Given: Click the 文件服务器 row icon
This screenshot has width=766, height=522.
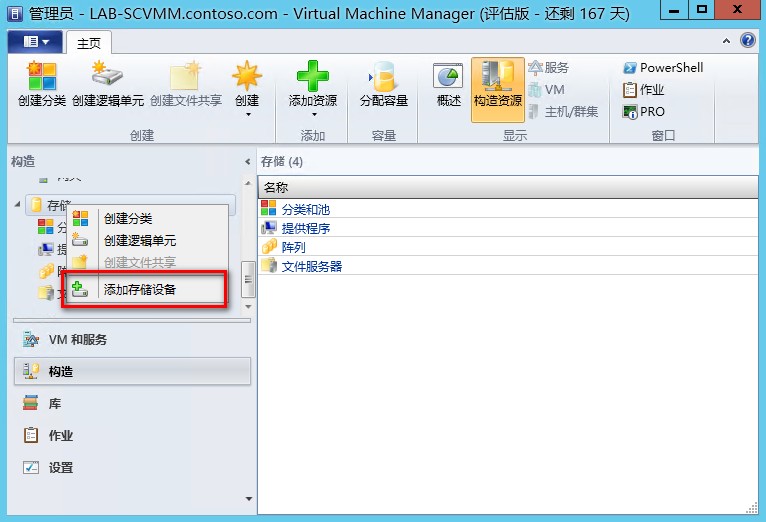Looking at the screenshot, I should (x=269, y=265).
